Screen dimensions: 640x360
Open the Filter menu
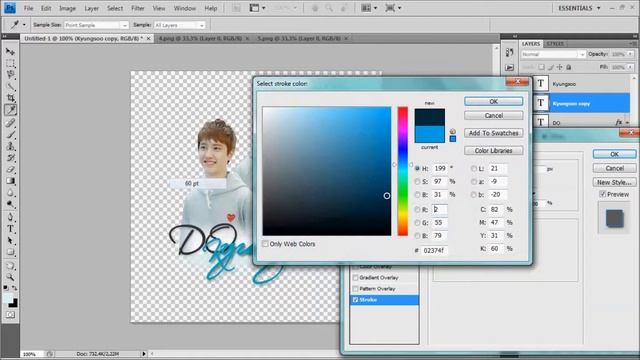(138, 8)
